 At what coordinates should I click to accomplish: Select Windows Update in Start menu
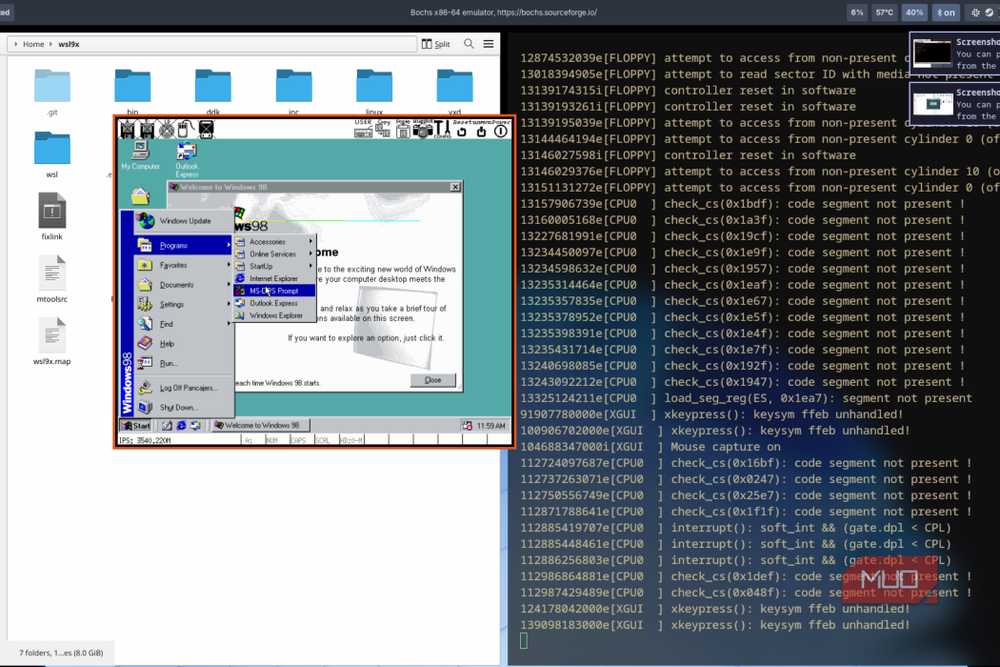[x=183, y=221]
